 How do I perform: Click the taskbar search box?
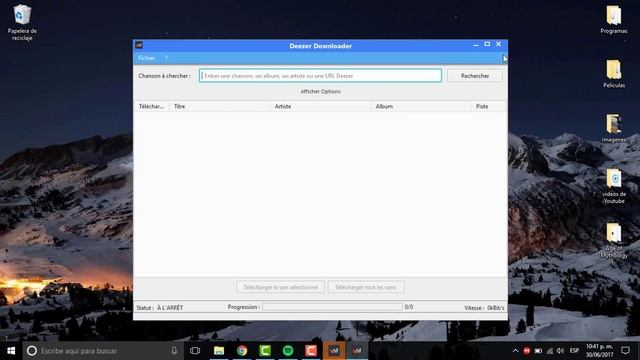pyautogui.click(x=103, y=351)
